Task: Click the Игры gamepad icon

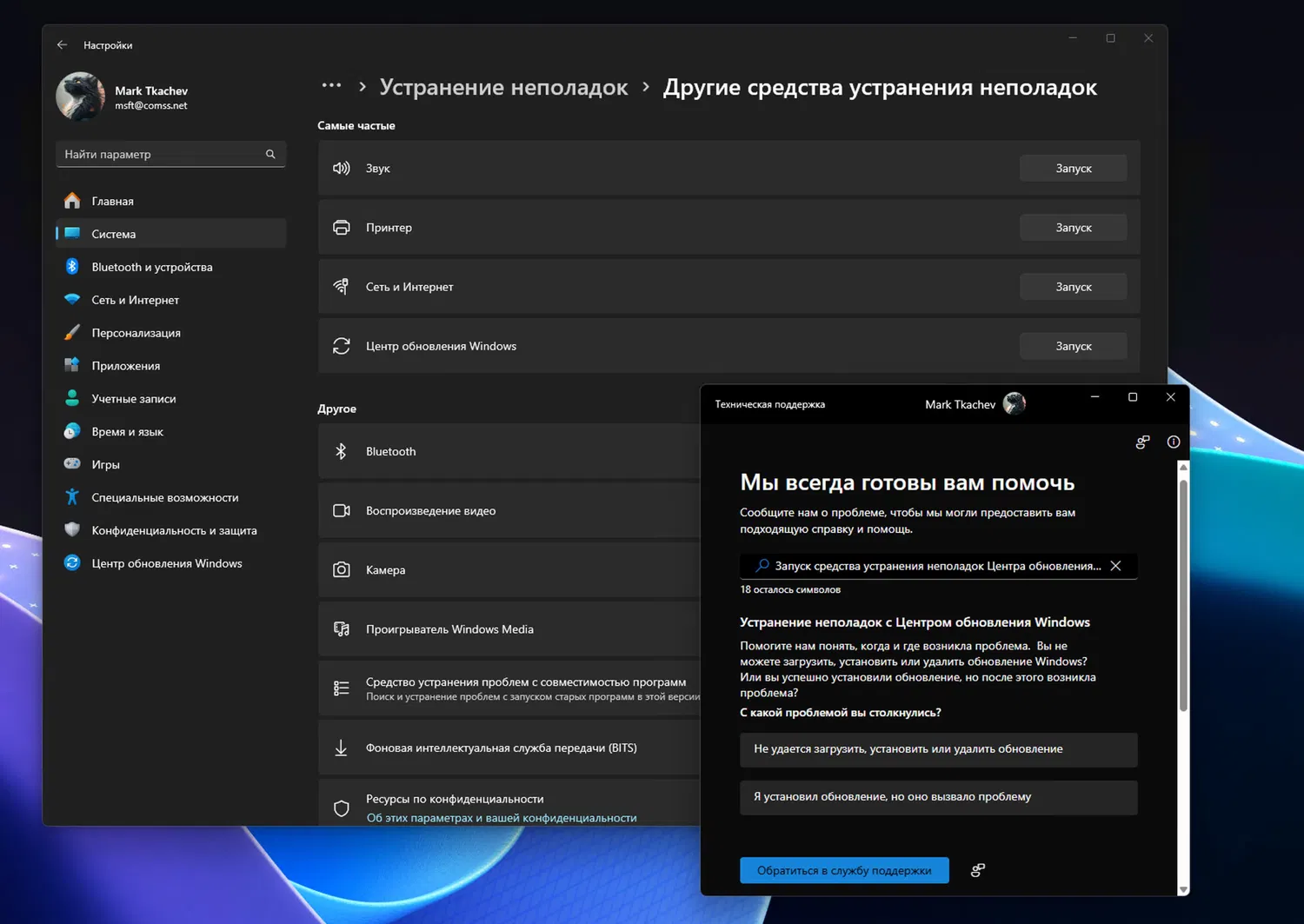Action: coord(72,464)
